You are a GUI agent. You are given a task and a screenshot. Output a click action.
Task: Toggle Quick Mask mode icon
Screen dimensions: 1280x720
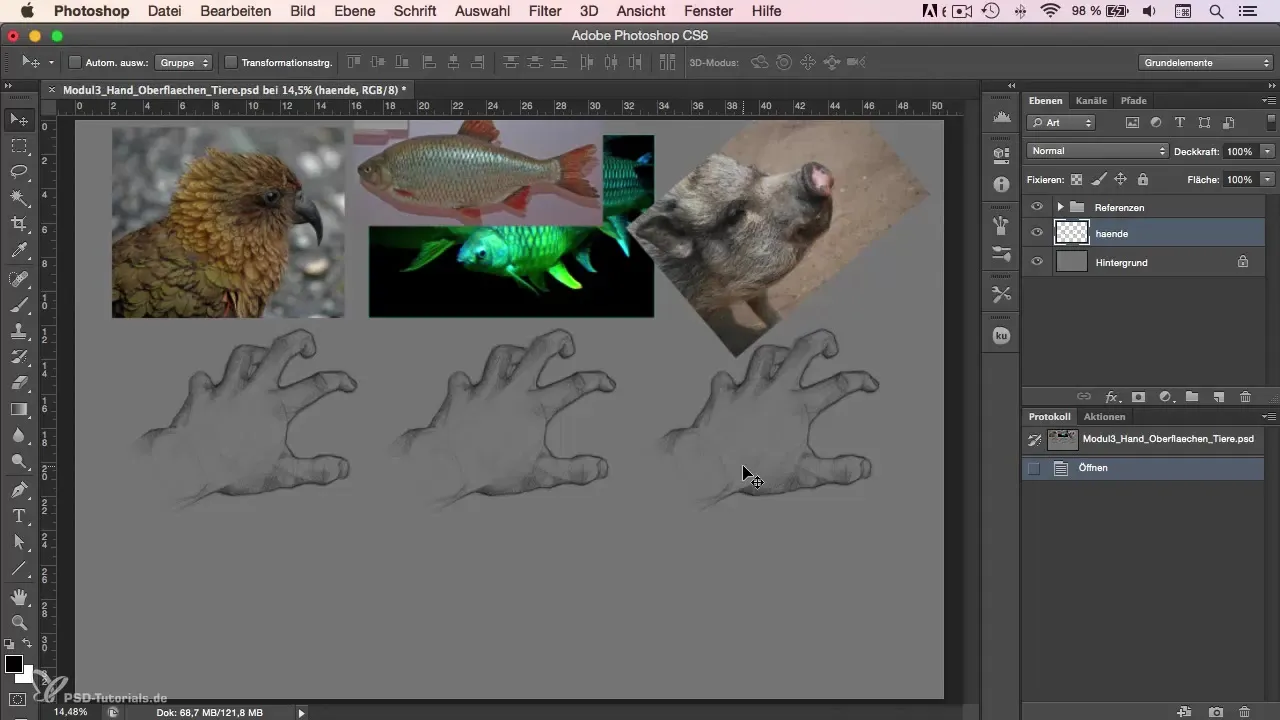[19, 699]
